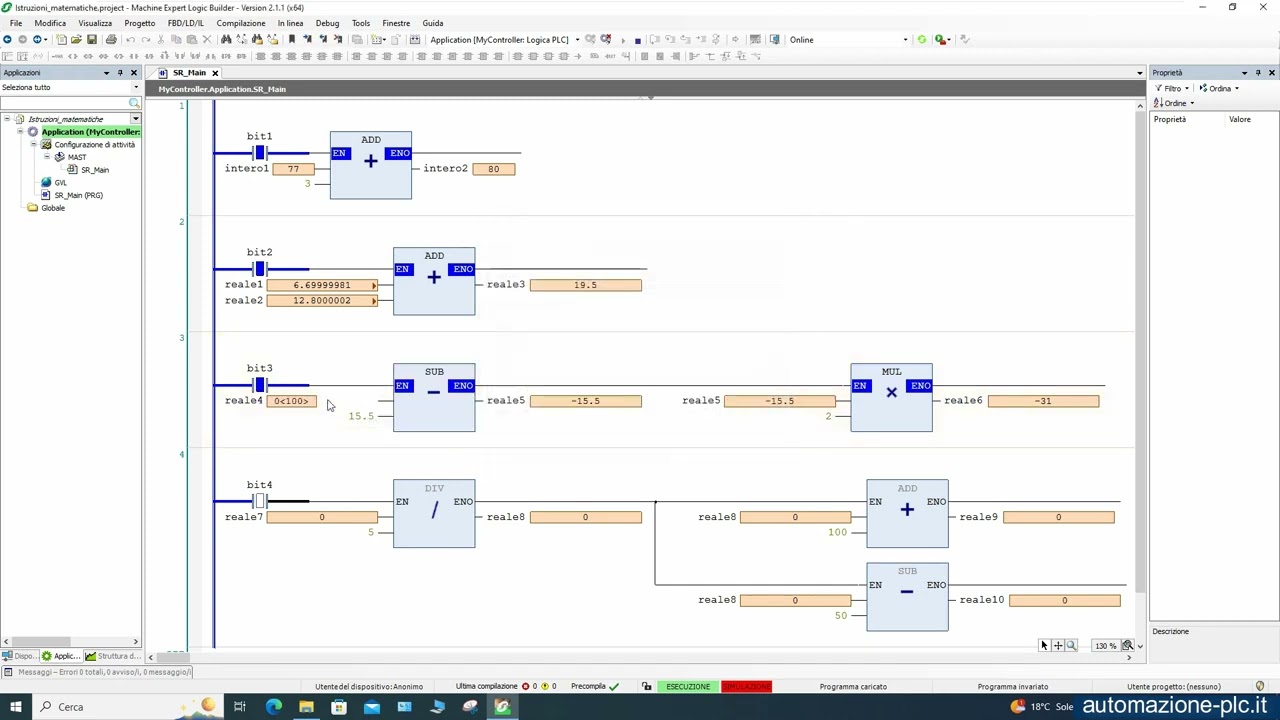Open the Compilazione menu
This screenshot has width=1280, height=720.
pos(241,23)
